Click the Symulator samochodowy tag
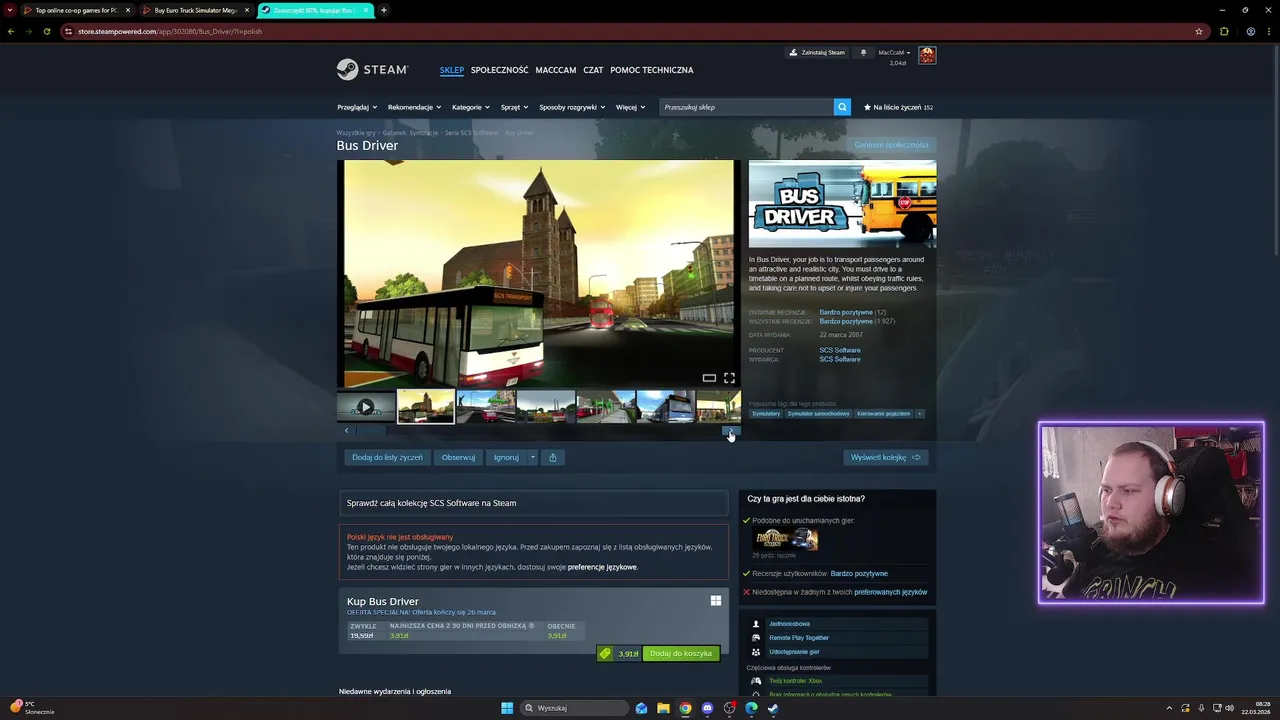 click(x=818, y=414)
